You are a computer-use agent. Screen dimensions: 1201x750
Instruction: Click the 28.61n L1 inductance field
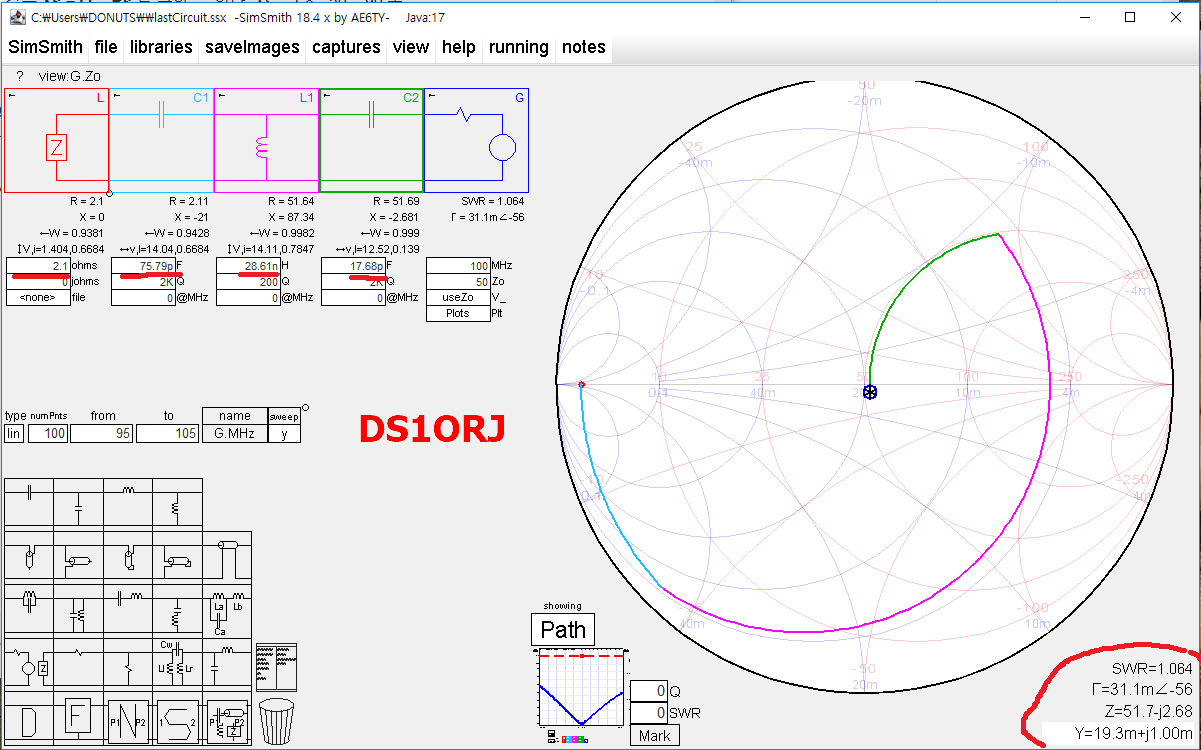[248, 266]
